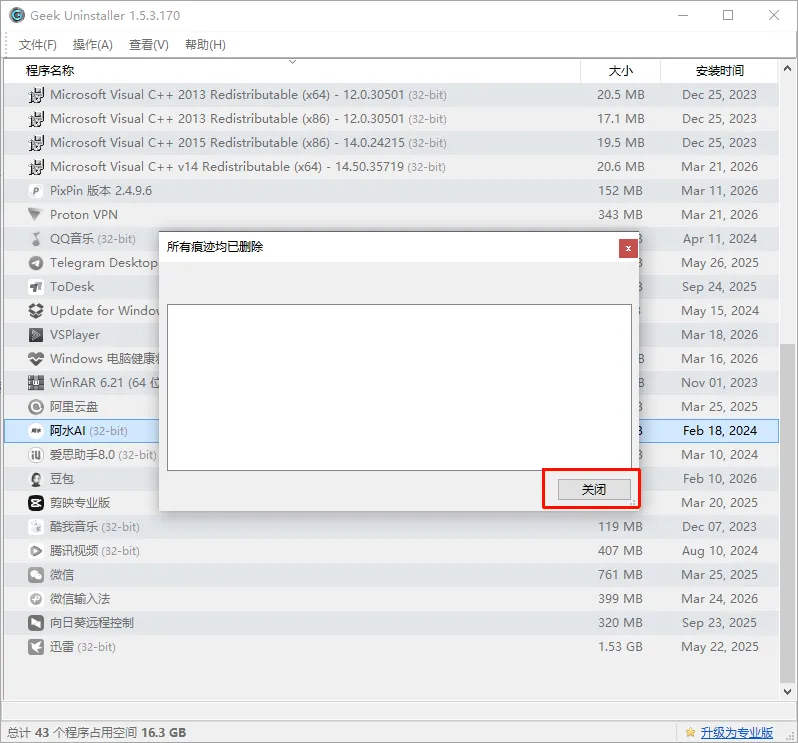Select the PixPin 版本 2.4.9.6 row

391,191
